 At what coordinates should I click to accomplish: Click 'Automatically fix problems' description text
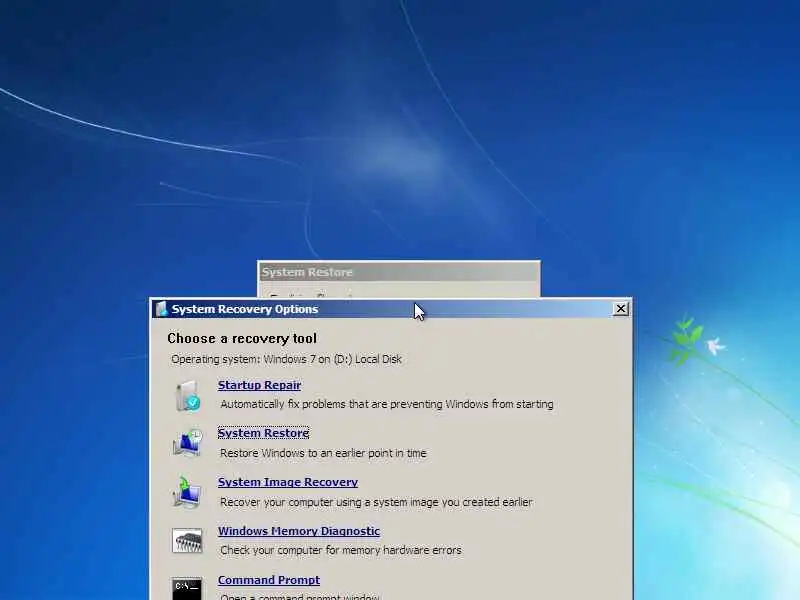pyautogui.click(x=387, y=404)
